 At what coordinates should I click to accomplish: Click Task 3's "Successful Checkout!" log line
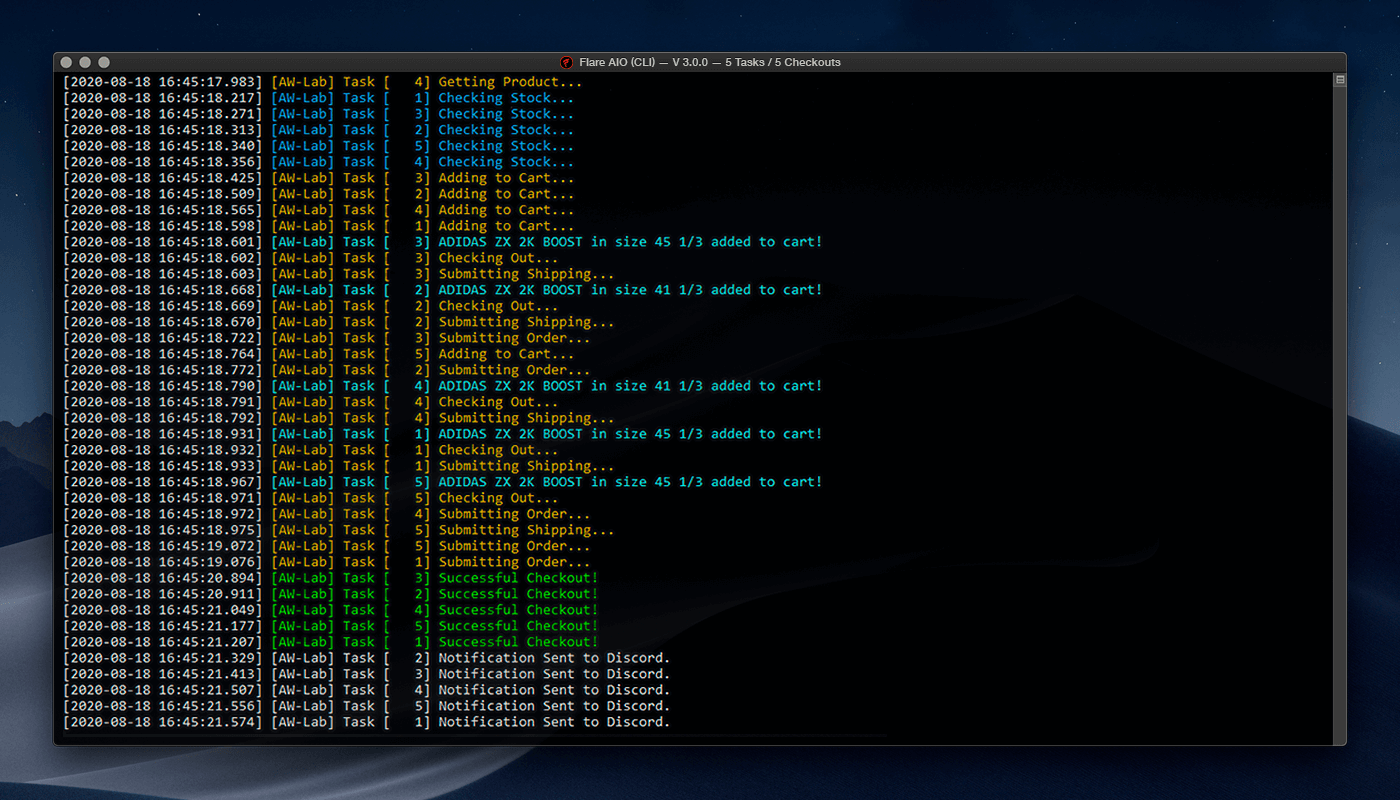pos(518,578)
